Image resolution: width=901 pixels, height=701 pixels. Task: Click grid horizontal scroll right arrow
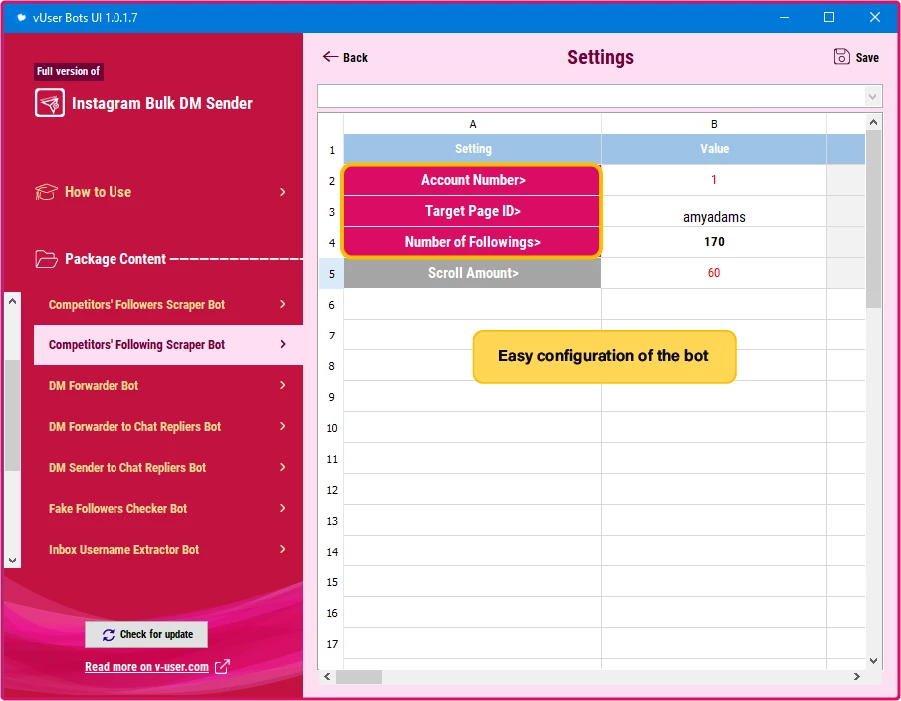click(857, 676)
